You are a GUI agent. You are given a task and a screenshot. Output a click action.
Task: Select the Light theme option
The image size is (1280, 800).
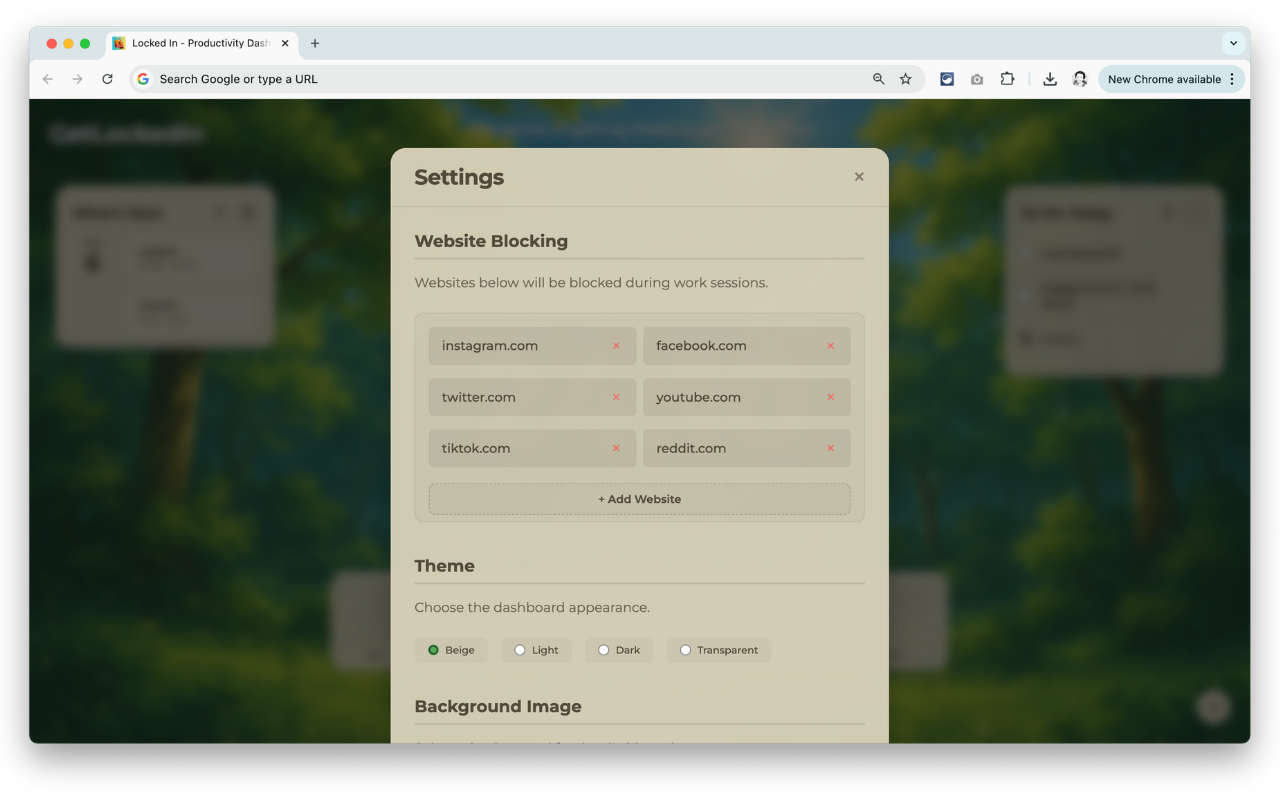point(537,650)
